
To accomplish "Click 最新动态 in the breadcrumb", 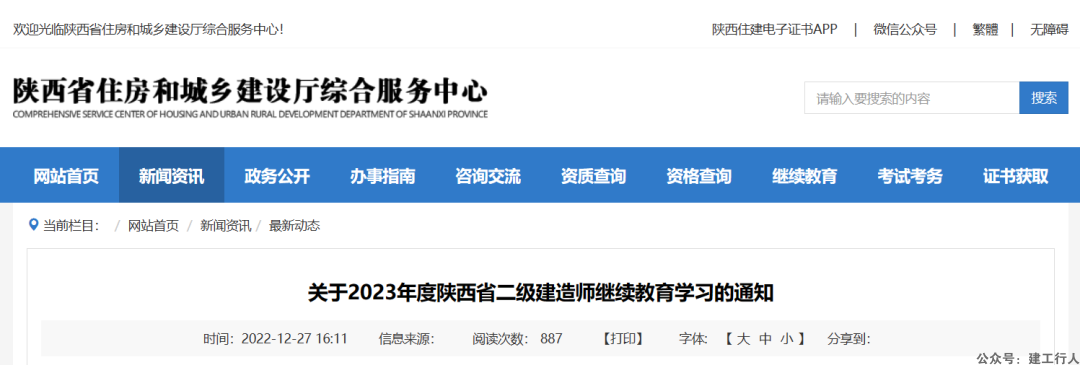I will [x=294, y=225].
